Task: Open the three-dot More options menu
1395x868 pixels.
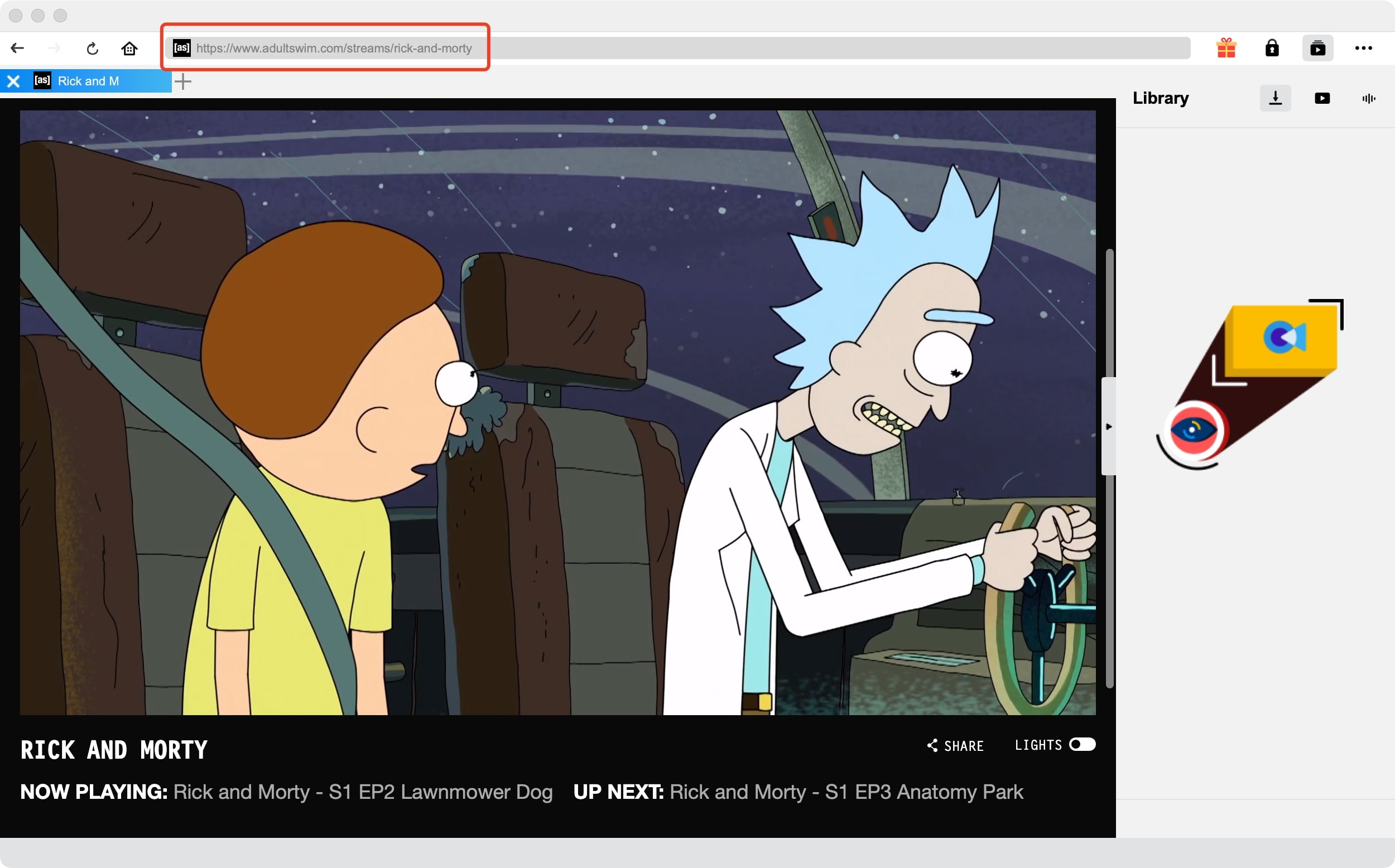Action: 1364,48
